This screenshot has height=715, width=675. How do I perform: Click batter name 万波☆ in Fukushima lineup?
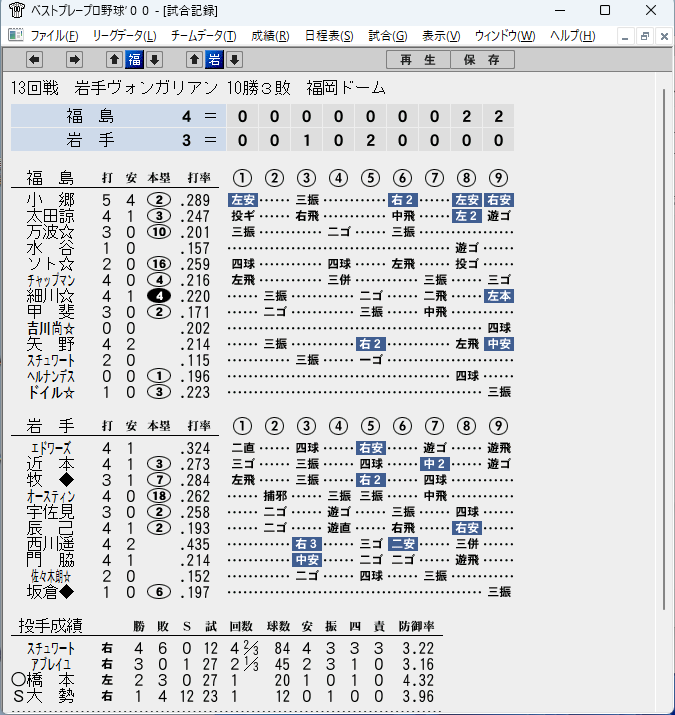point(50,232)
